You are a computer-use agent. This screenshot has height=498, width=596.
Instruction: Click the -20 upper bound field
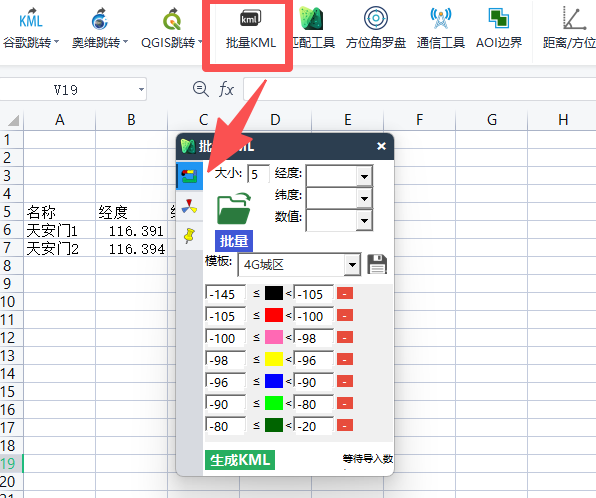[x=314, y=426]
